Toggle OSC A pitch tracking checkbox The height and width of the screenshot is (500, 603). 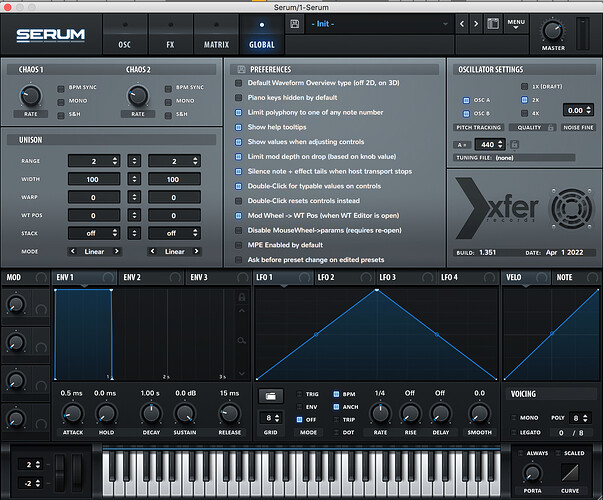[466, 100]
